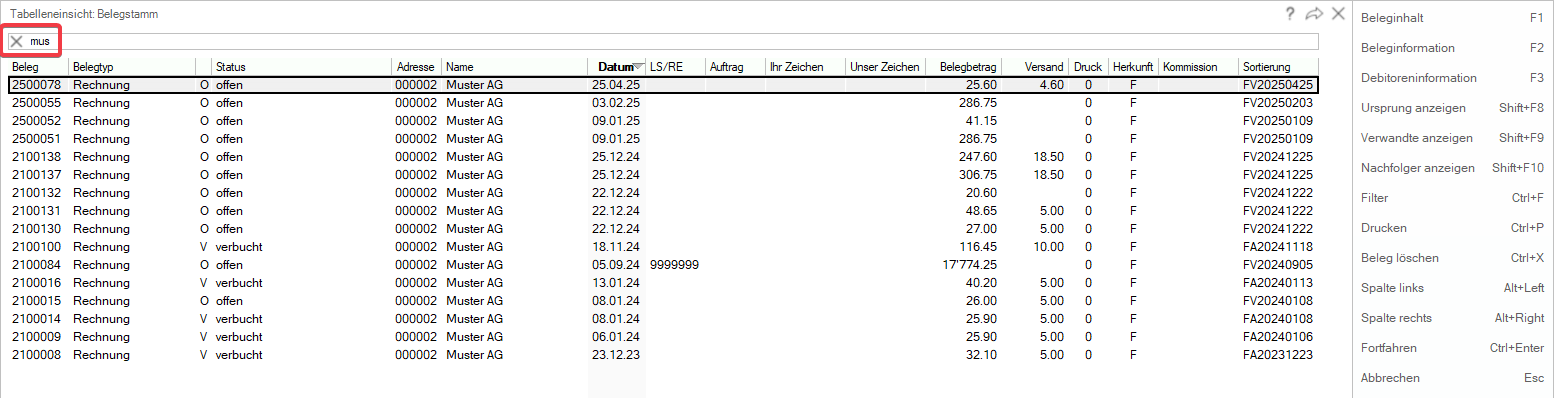Click date cell 23.12.23
The height and width of the screenshot is (398, 1554).
pos(616,355)
